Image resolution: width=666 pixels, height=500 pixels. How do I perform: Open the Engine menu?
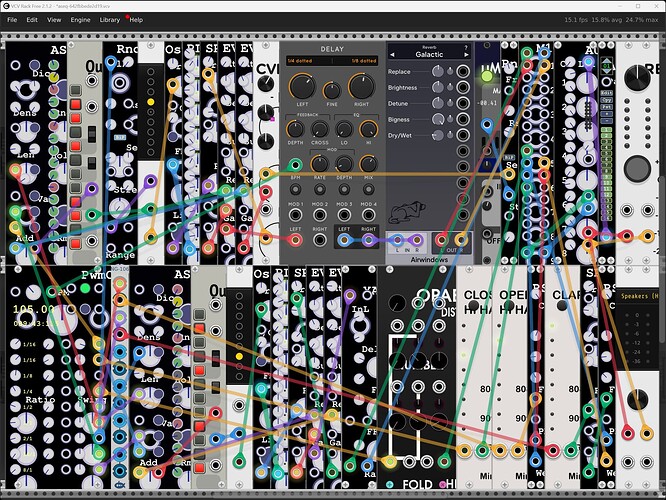pos(80,20)
